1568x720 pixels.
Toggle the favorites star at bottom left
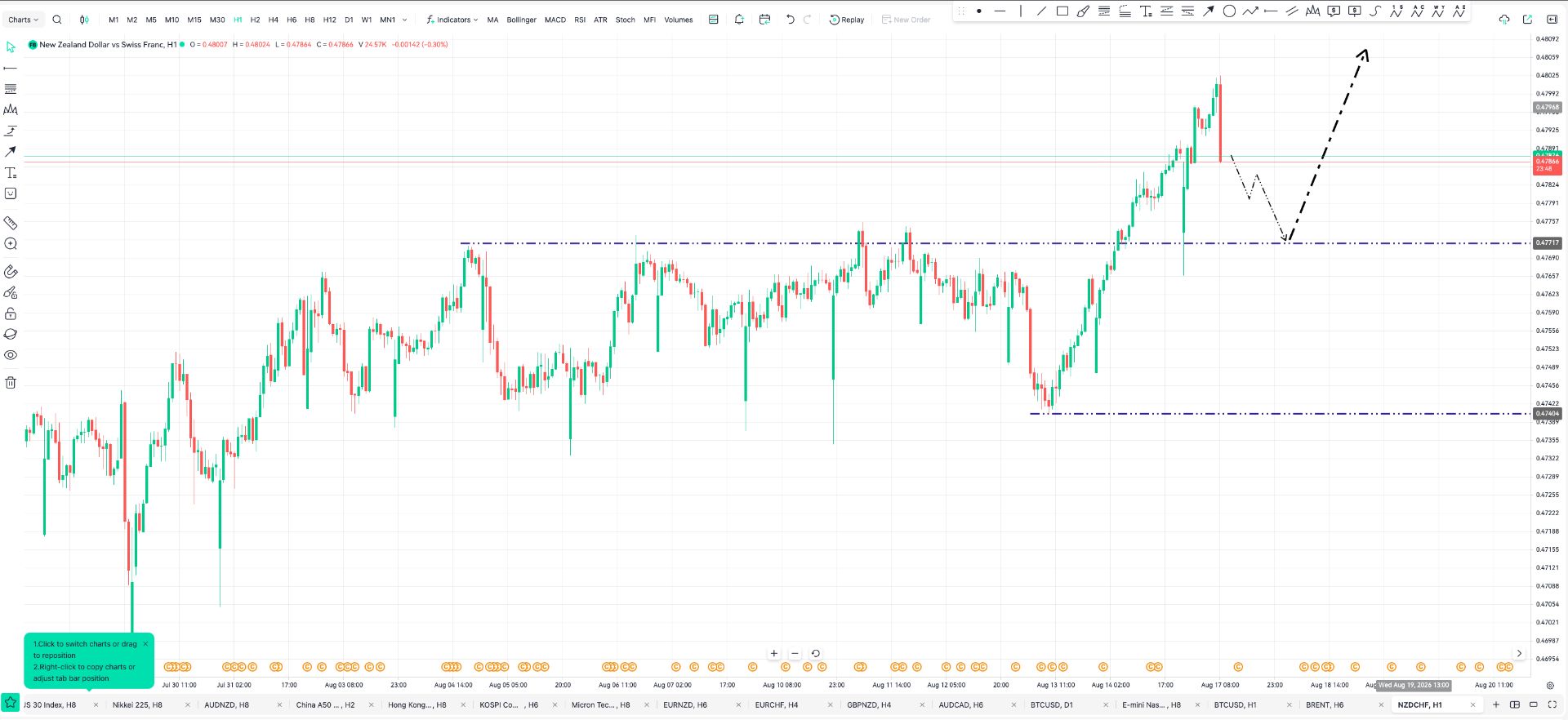(11, 703)
